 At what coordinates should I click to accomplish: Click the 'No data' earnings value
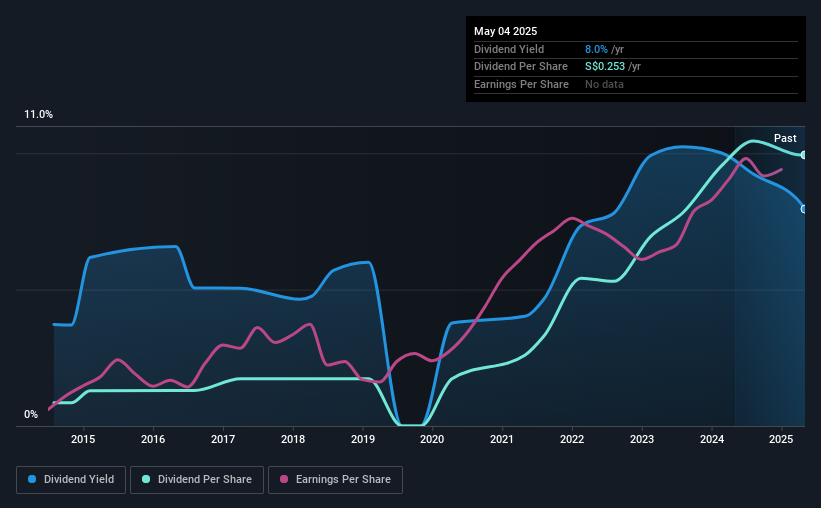coord(604,84)
